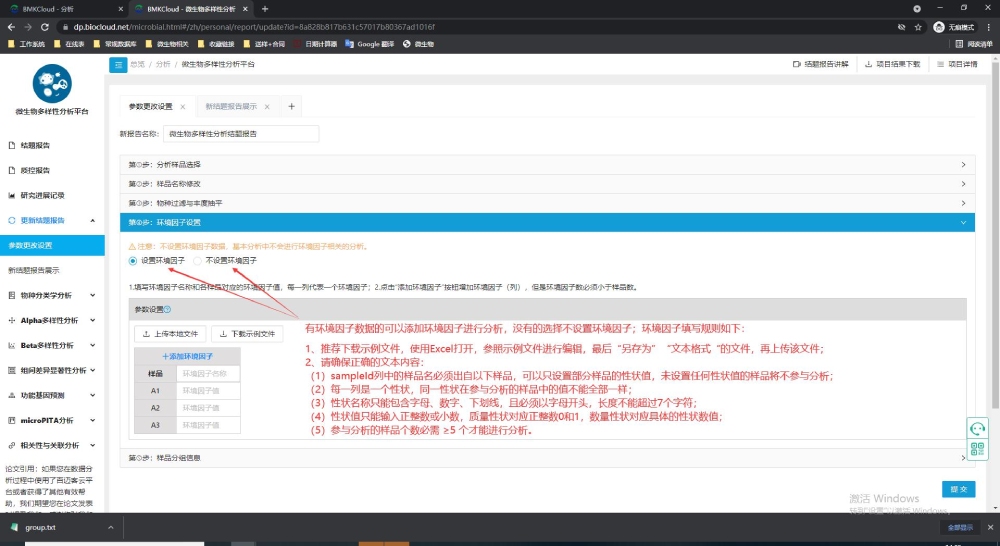This screenshot has width=1000, height=546.
Task: Open the QR code floating icon
Action: 977,449
